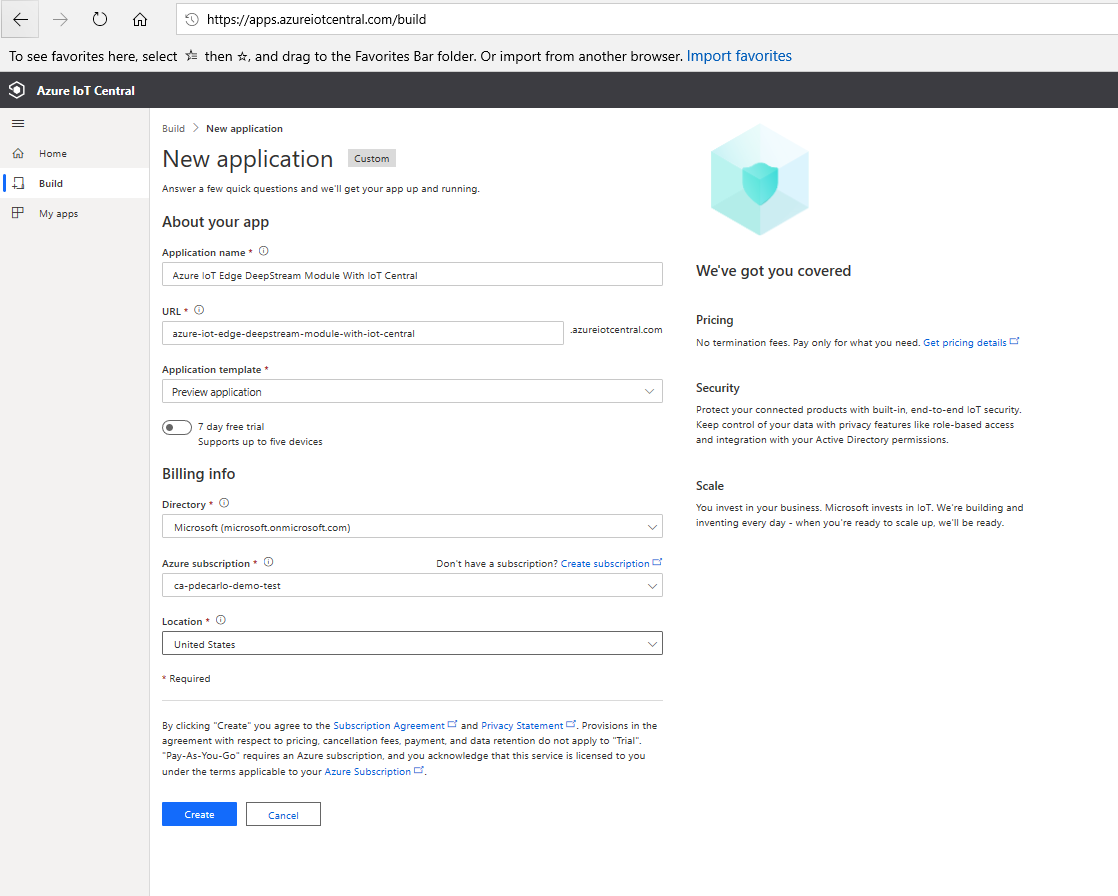Open the Privacy Statement link

click(522, 726)
